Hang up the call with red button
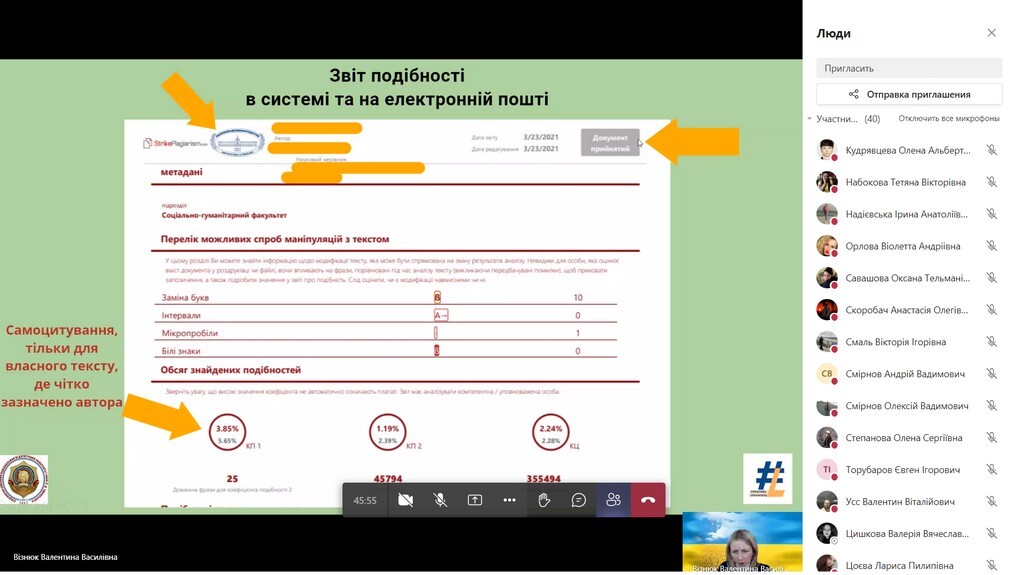This screenshot has width=1024, height=575. coord(648,501)
